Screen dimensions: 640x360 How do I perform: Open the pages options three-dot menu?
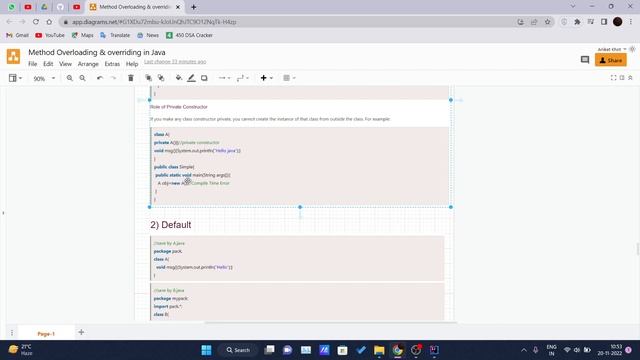(12, 333)
